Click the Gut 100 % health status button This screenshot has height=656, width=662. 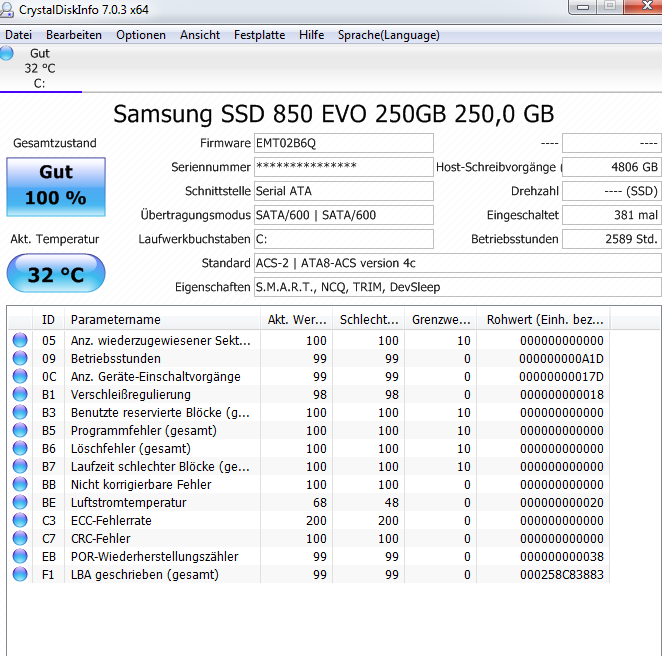click(x=56, y=187)
